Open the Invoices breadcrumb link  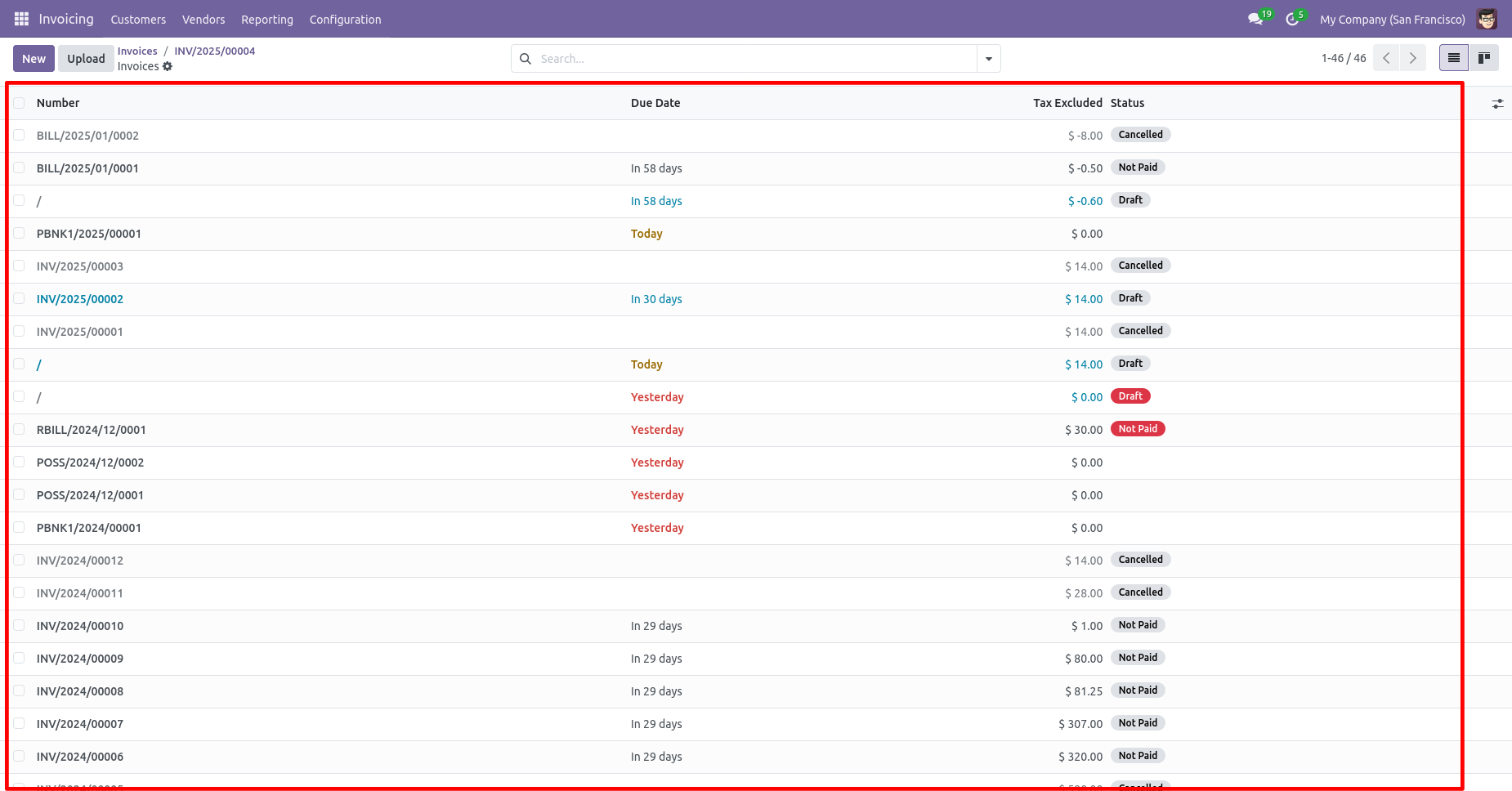point(137,51)
